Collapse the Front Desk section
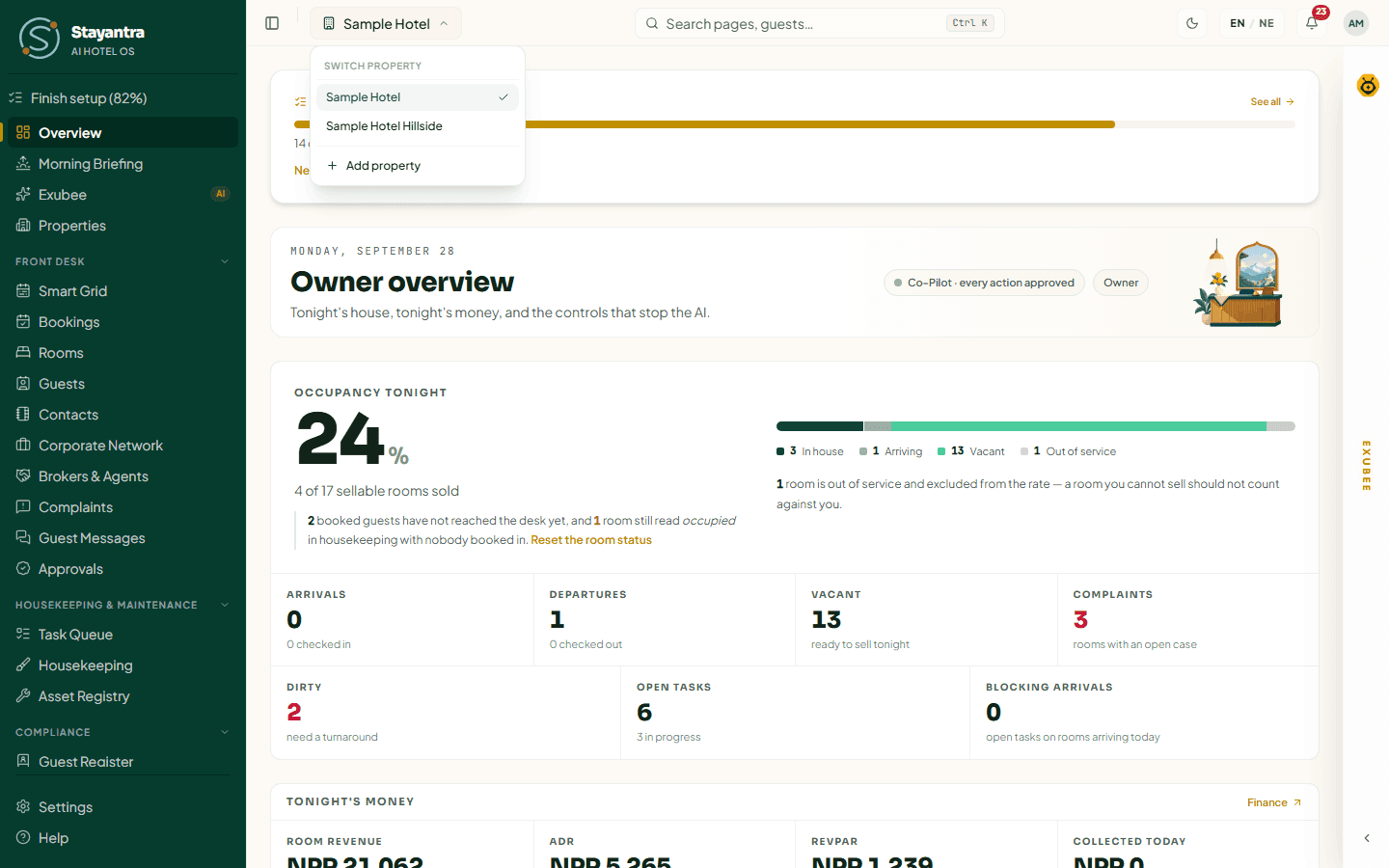 point(123,261)
